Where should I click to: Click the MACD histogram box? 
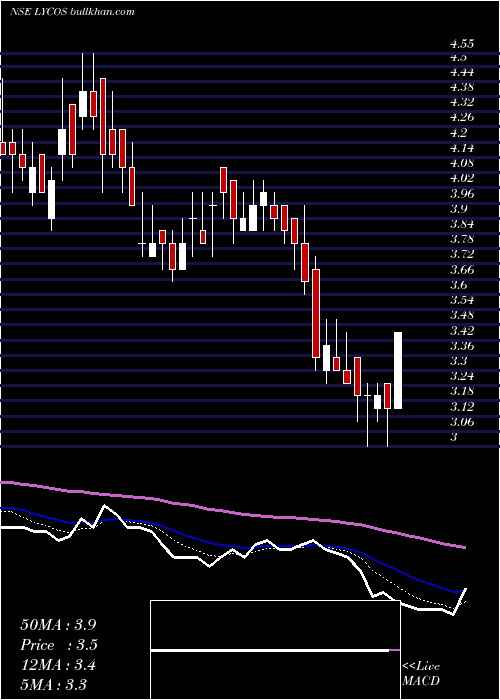[x=275, y=650]
